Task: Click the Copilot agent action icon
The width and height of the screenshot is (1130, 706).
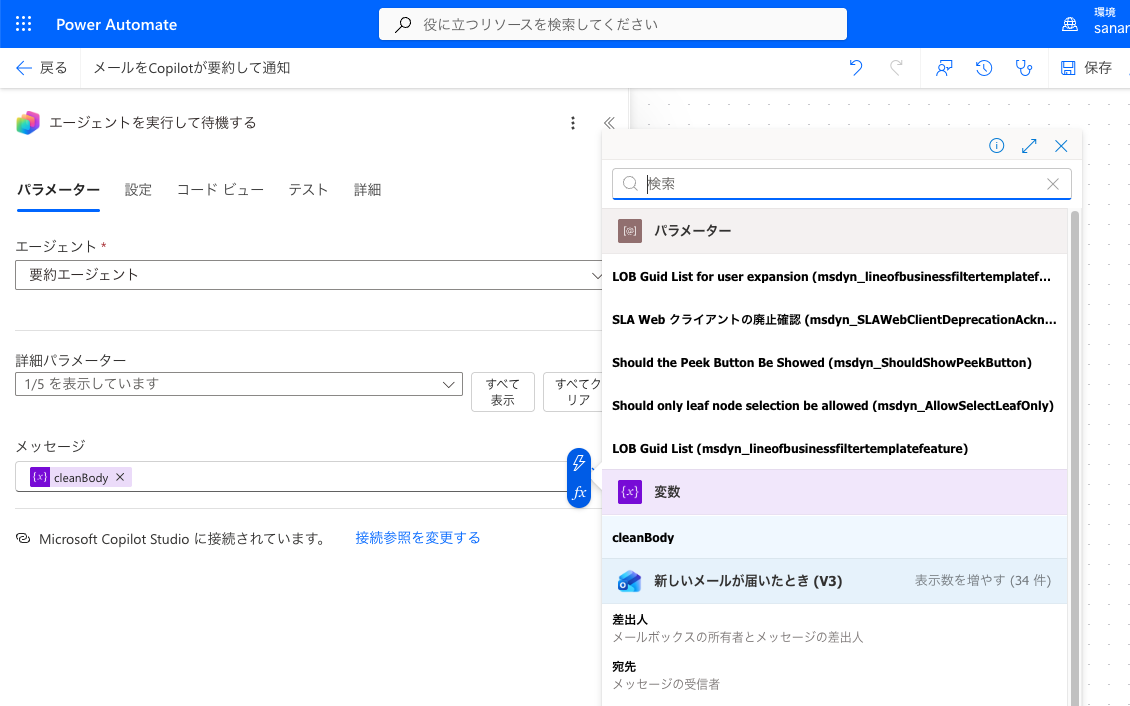Action: [x=28, y=123]
